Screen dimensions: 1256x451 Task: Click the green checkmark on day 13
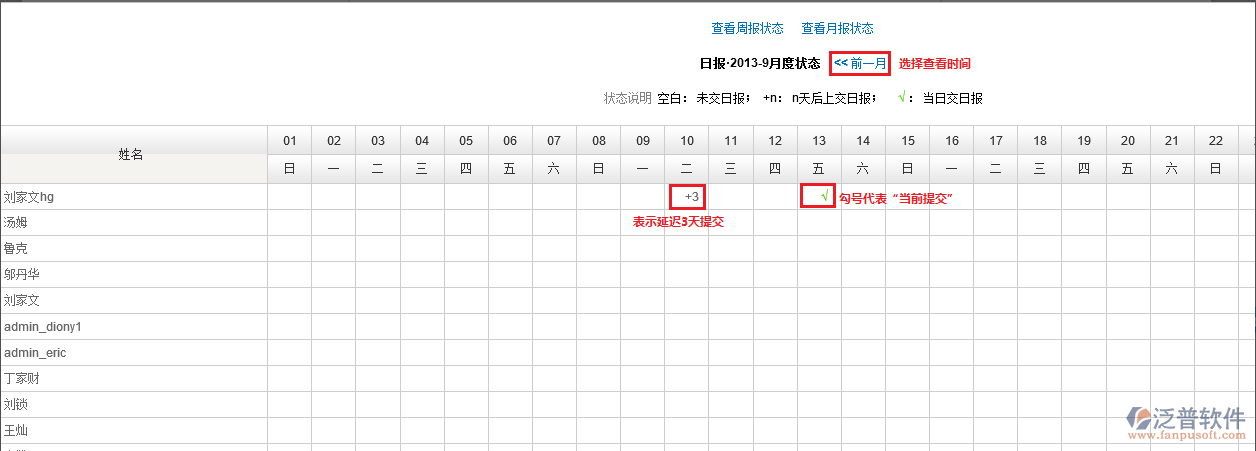(824, 197)
